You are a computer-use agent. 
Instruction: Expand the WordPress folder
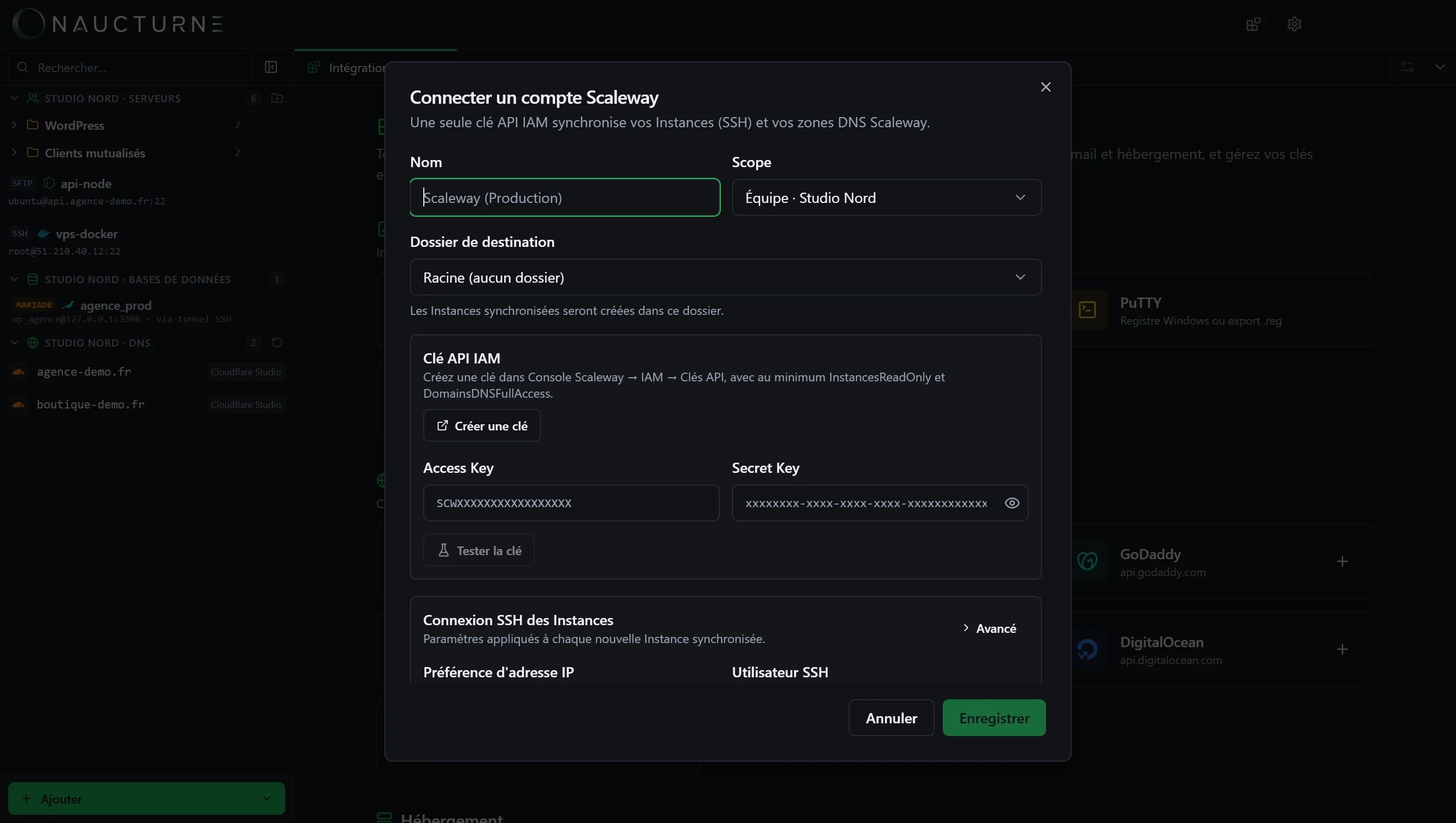14,125
